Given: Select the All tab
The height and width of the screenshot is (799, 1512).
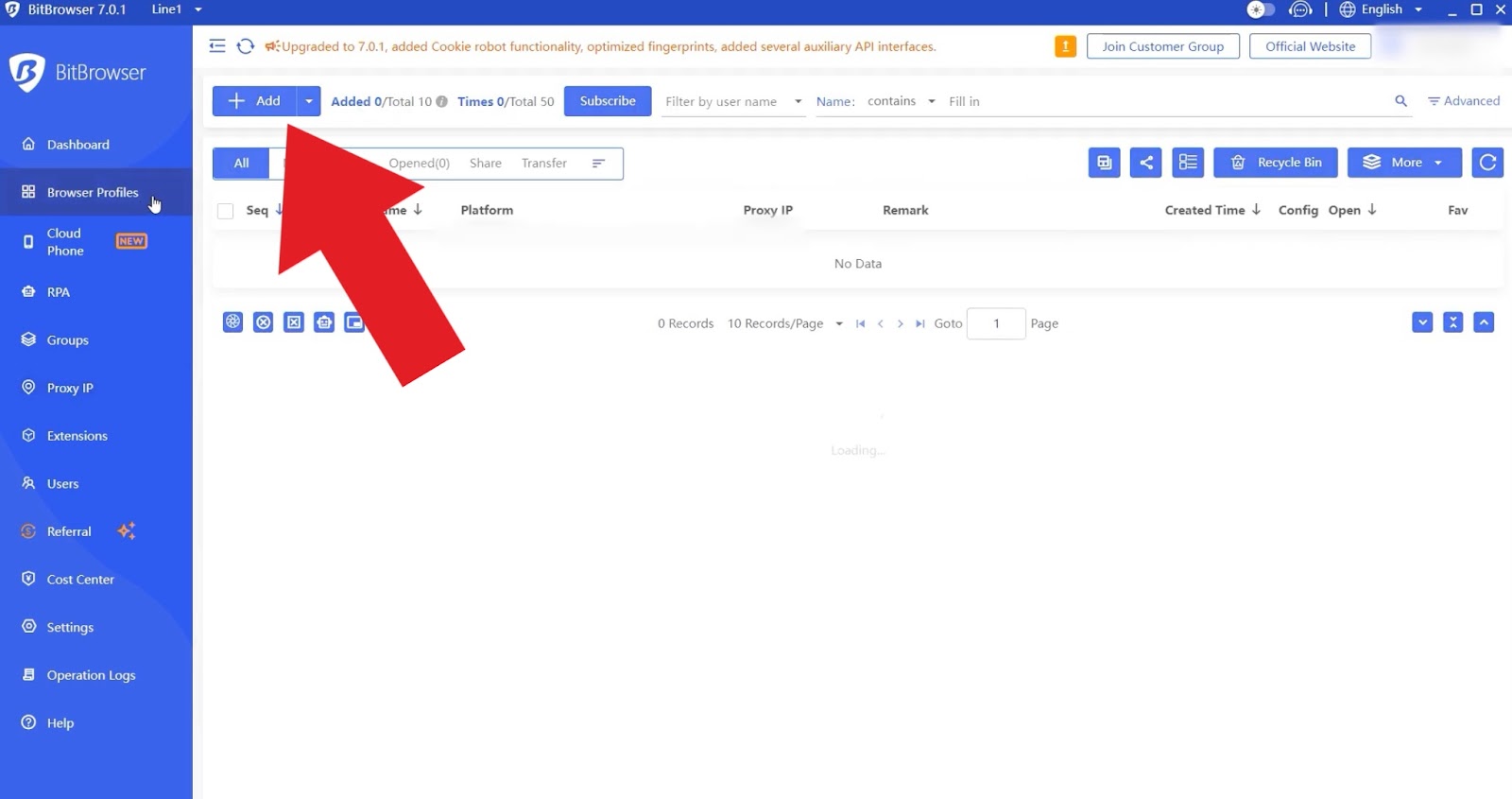Looking at the screenshot, I should [x=241, y=164].
